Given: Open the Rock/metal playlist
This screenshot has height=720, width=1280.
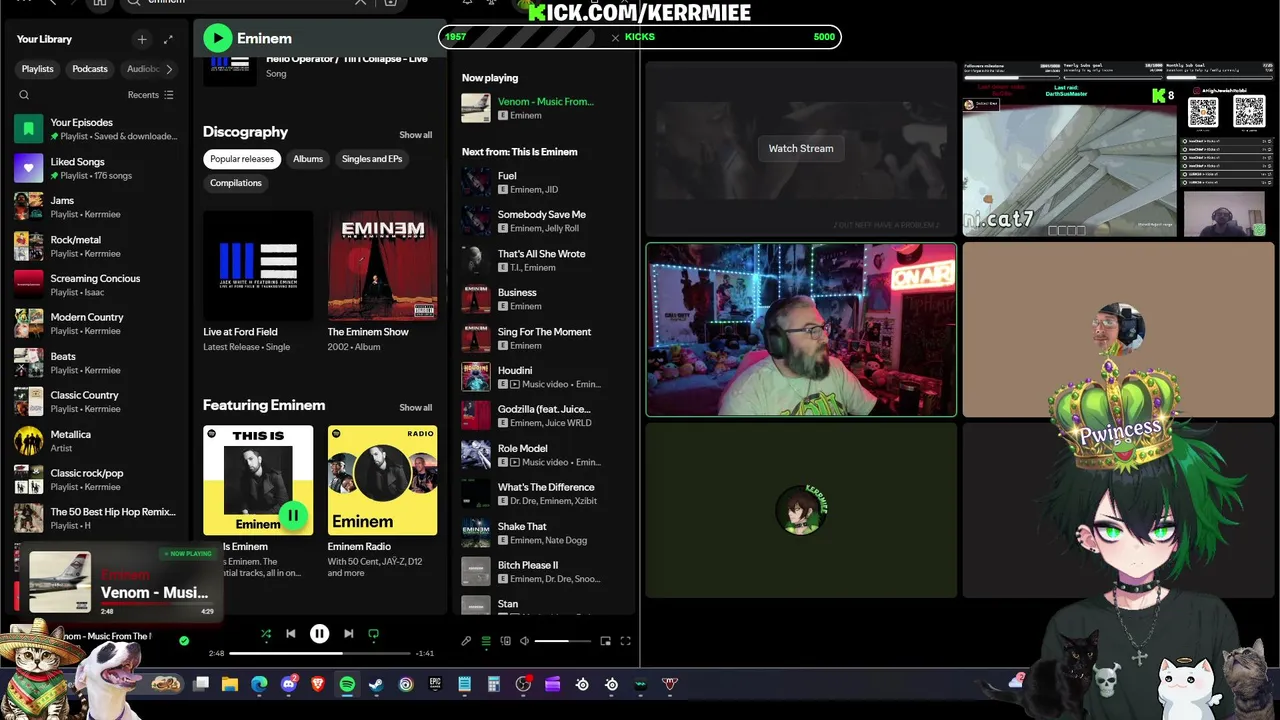Looking at the screenshot, I should point(97,246).
